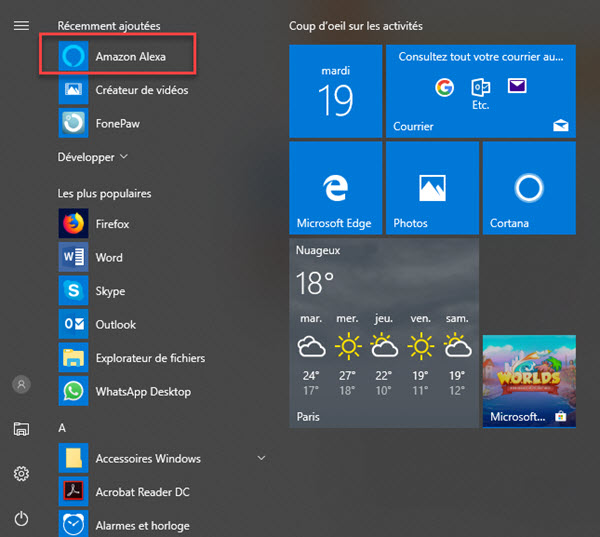Open the Settings gear icon
The image size is (600, 537).
(21, 474)
